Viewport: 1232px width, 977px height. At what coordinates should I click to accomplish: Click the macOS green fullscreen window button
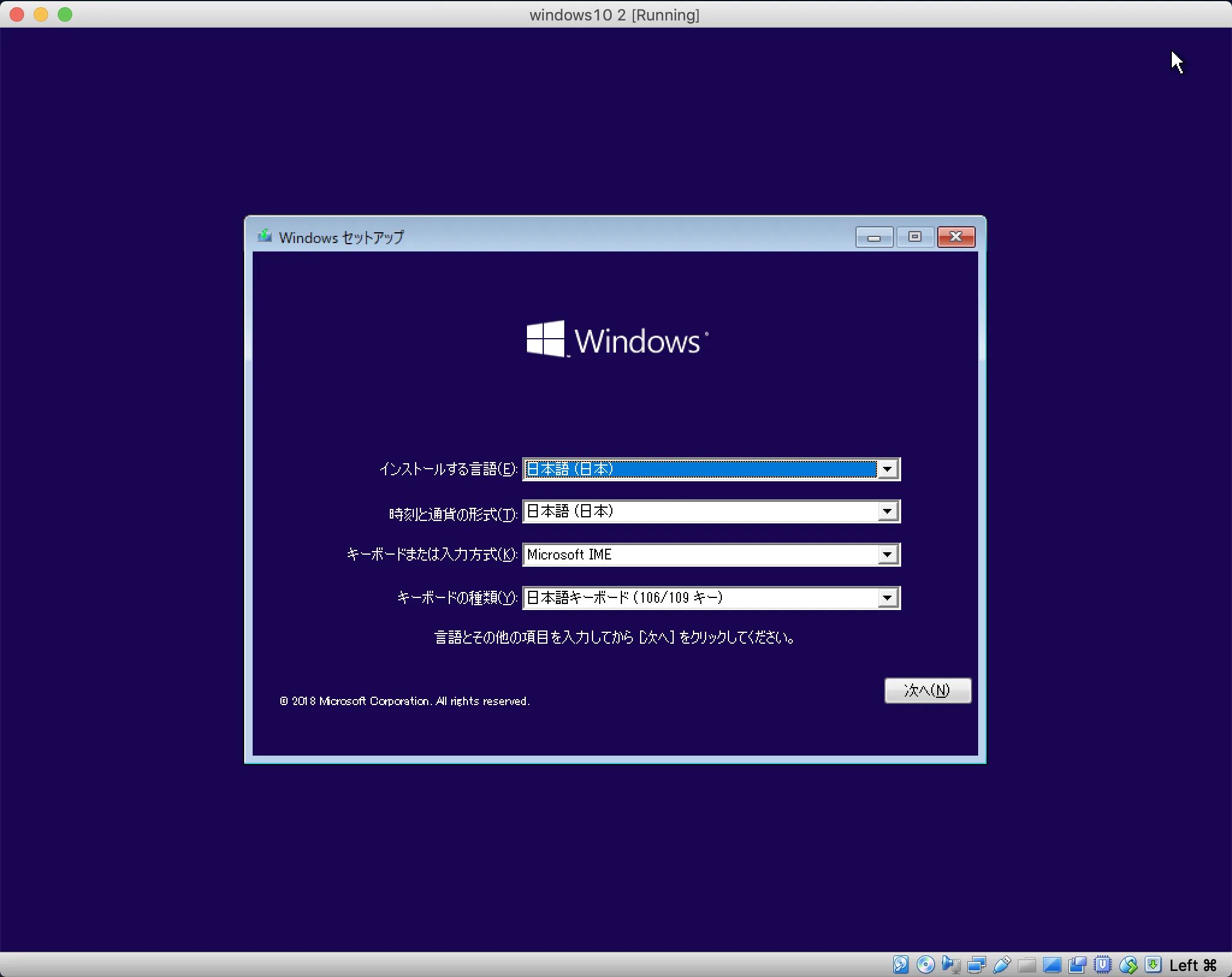[65, 14]
